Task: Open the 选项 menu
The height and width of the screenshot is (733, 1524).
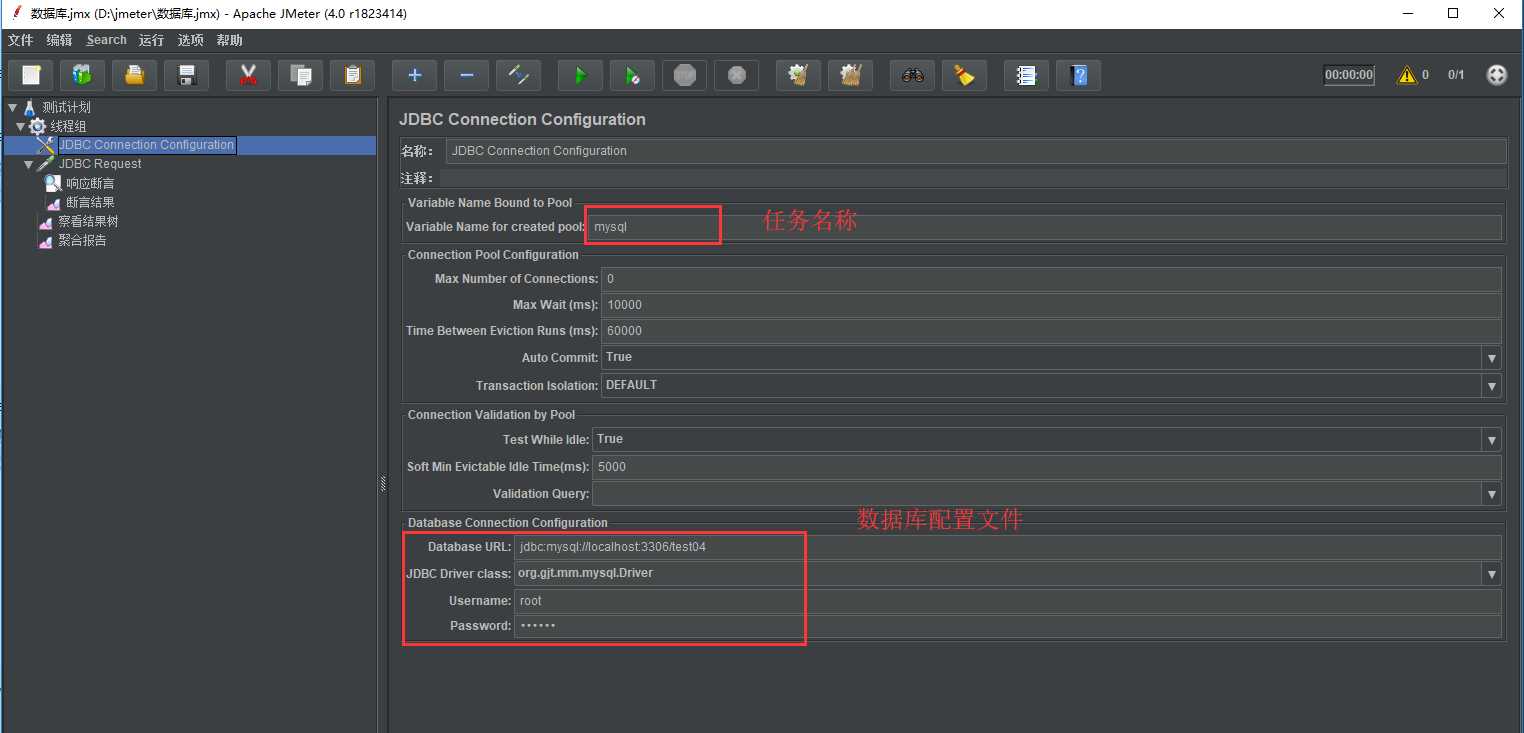Action: click(x=190, y=40)
